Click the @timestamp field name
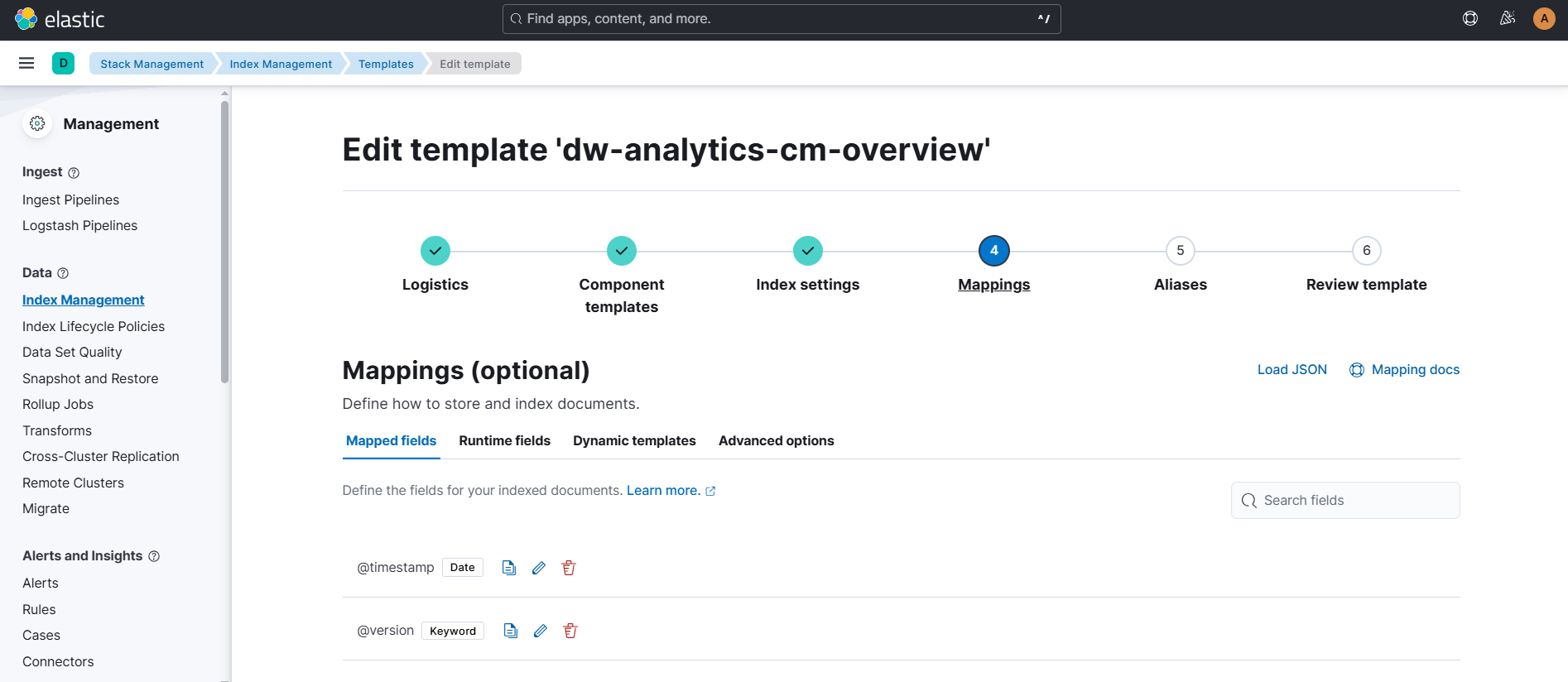This screenshot has height=682, width=1568. click(396, 568)
